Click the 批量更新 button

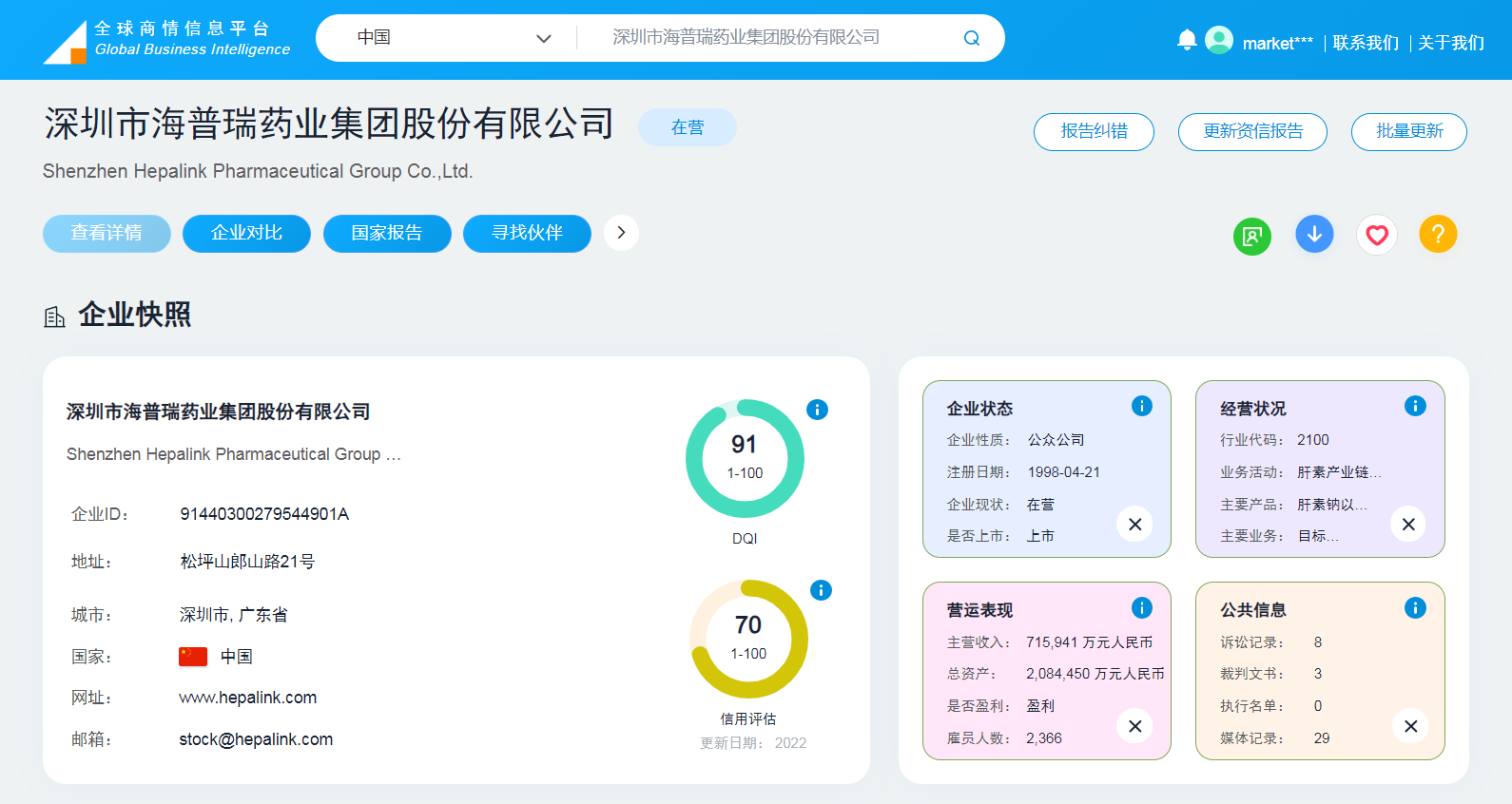point(1409,131)
